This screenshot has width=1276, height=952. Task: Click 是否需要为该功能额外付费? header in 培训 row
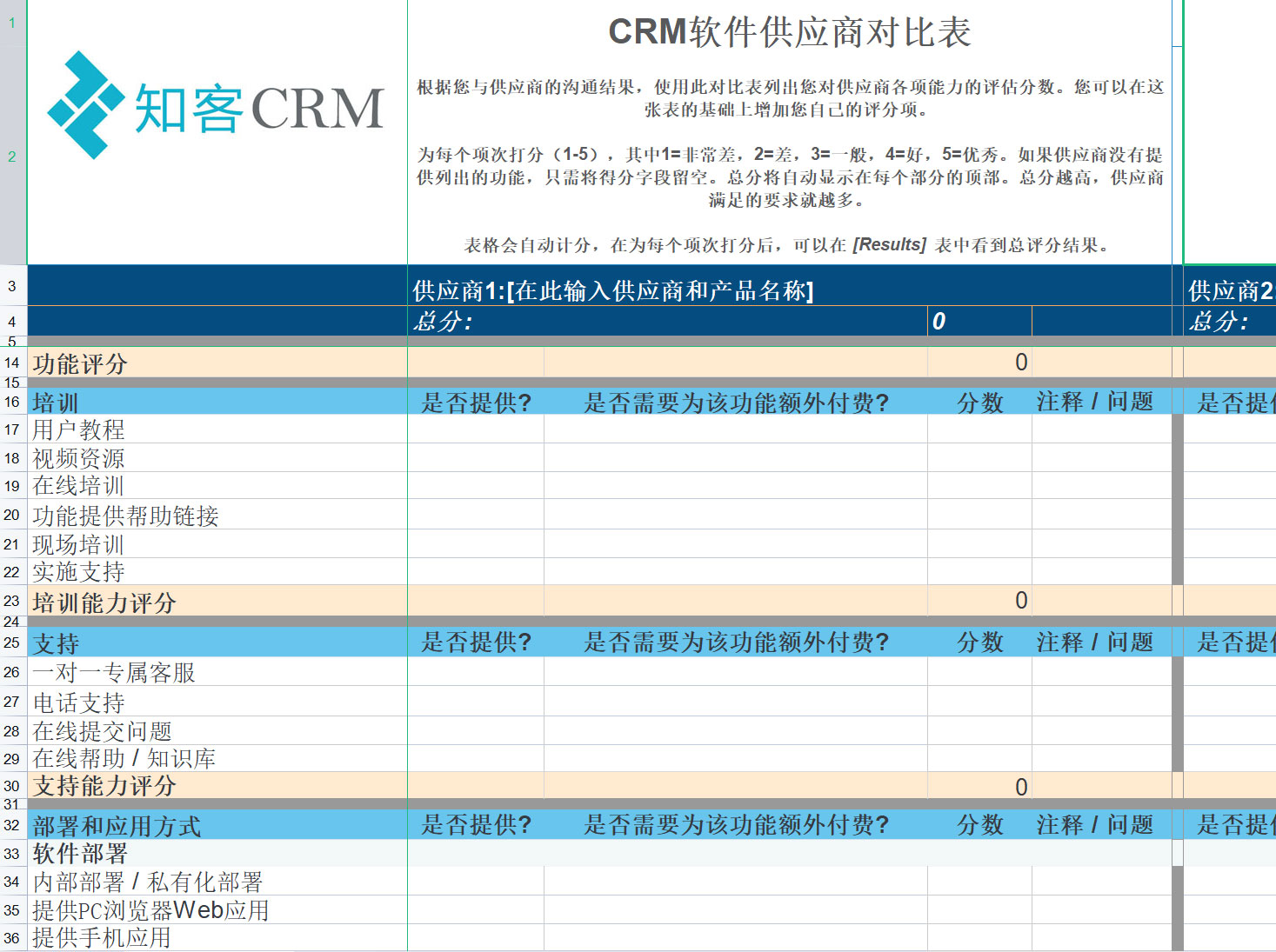click(x=736, y=402)
